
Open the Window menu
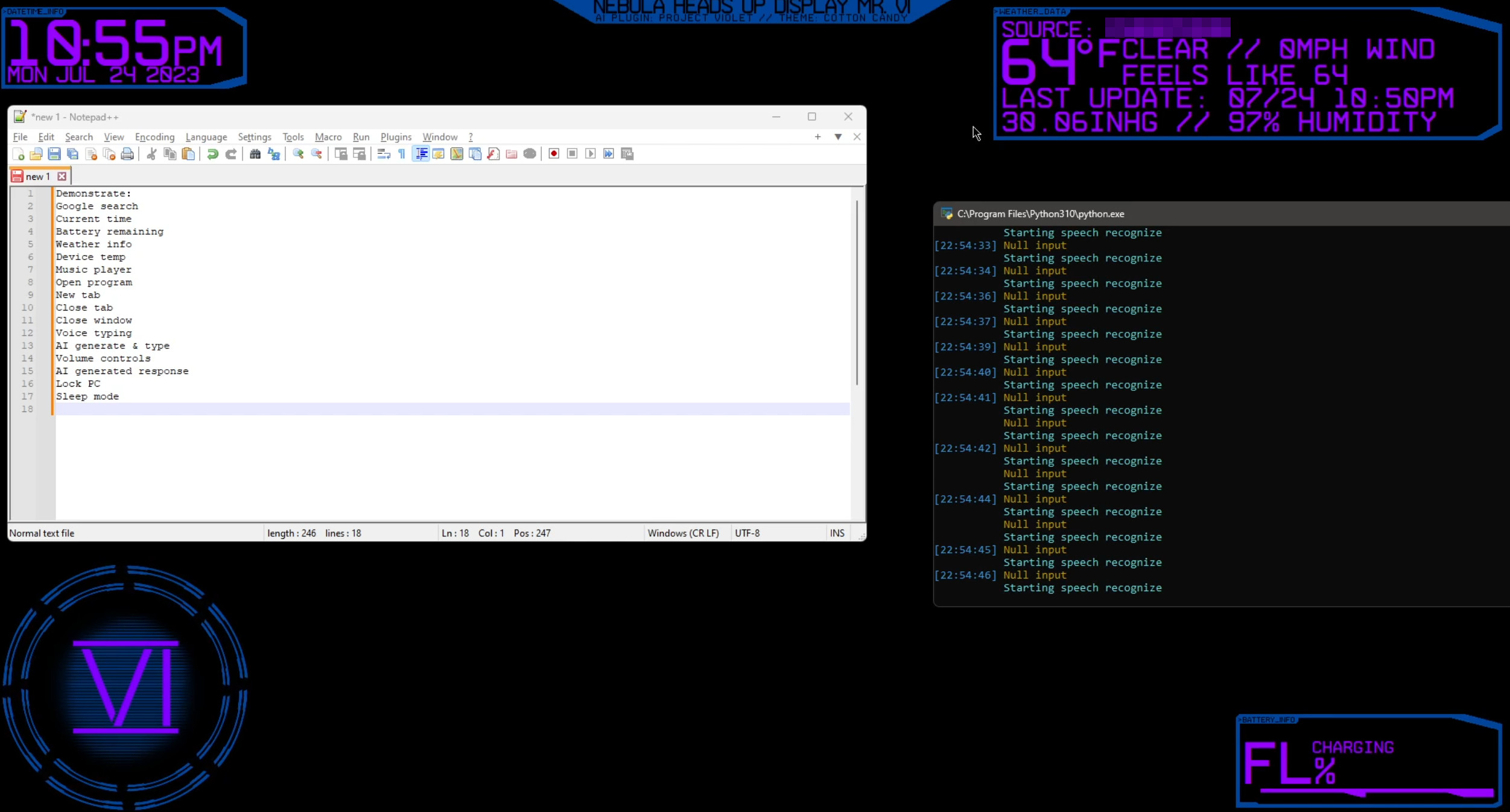440,137
